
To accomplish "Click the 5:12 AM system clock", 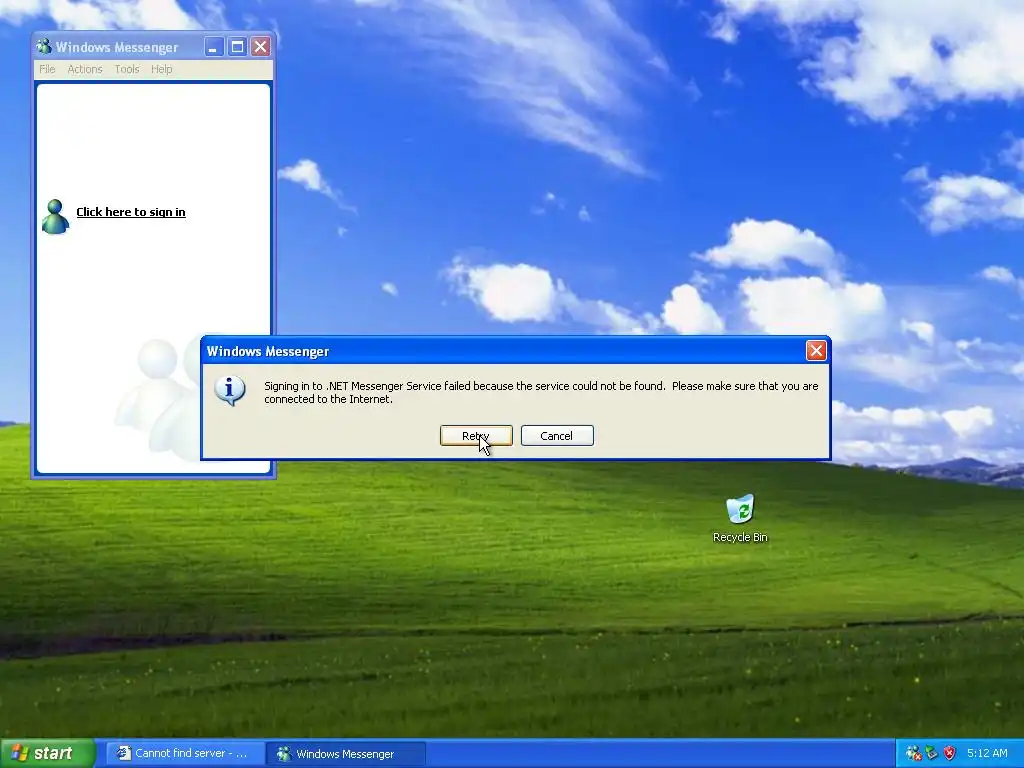I will point(987,754).
